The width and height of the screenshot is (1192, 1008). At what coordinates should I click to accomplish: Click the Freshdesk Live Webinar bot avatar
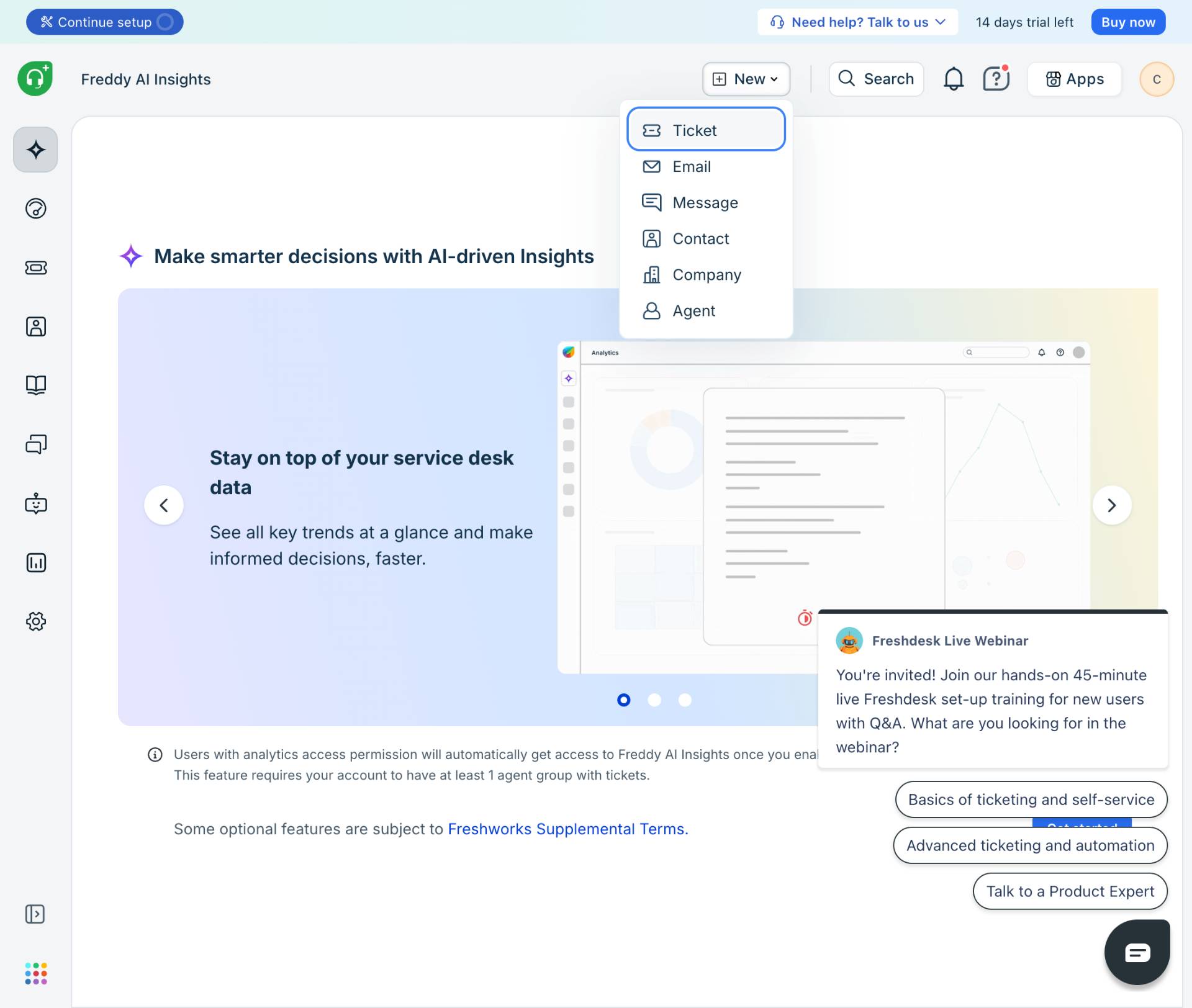coord(849,641)
